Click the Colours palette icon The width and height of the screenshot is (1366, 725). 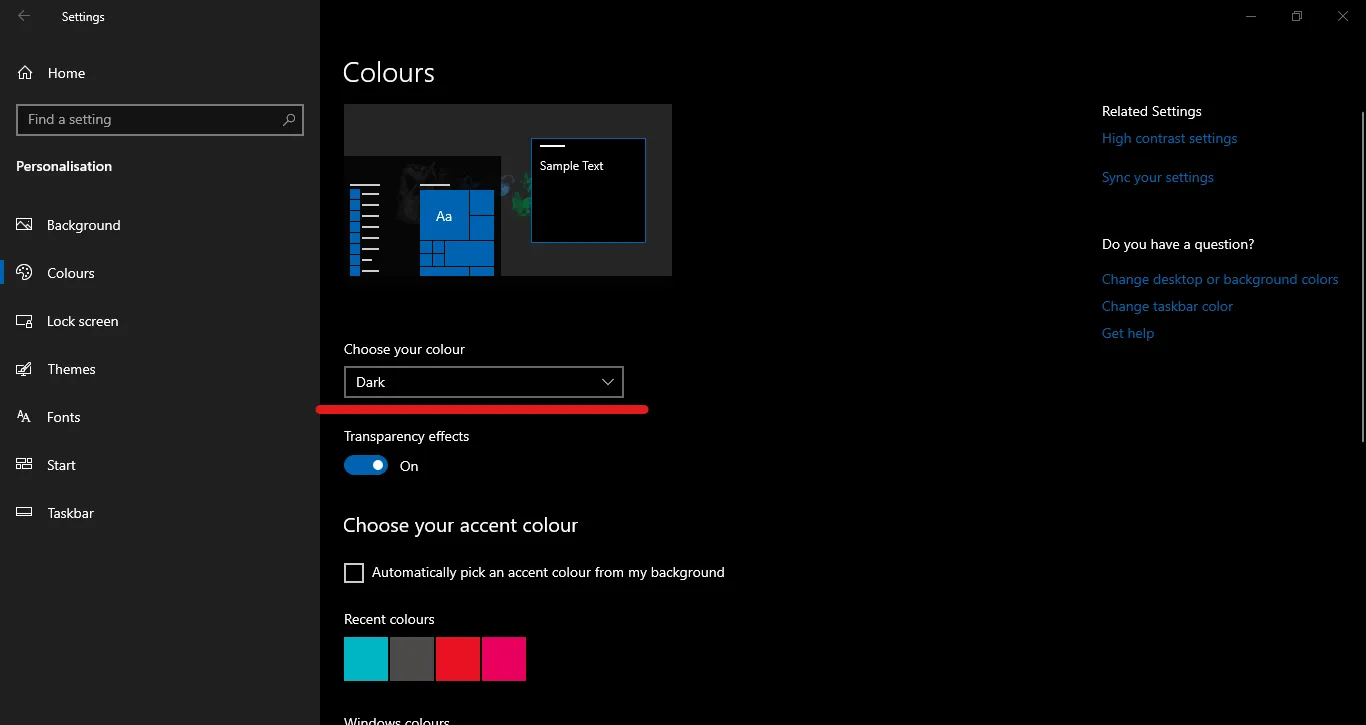(25, 273)
